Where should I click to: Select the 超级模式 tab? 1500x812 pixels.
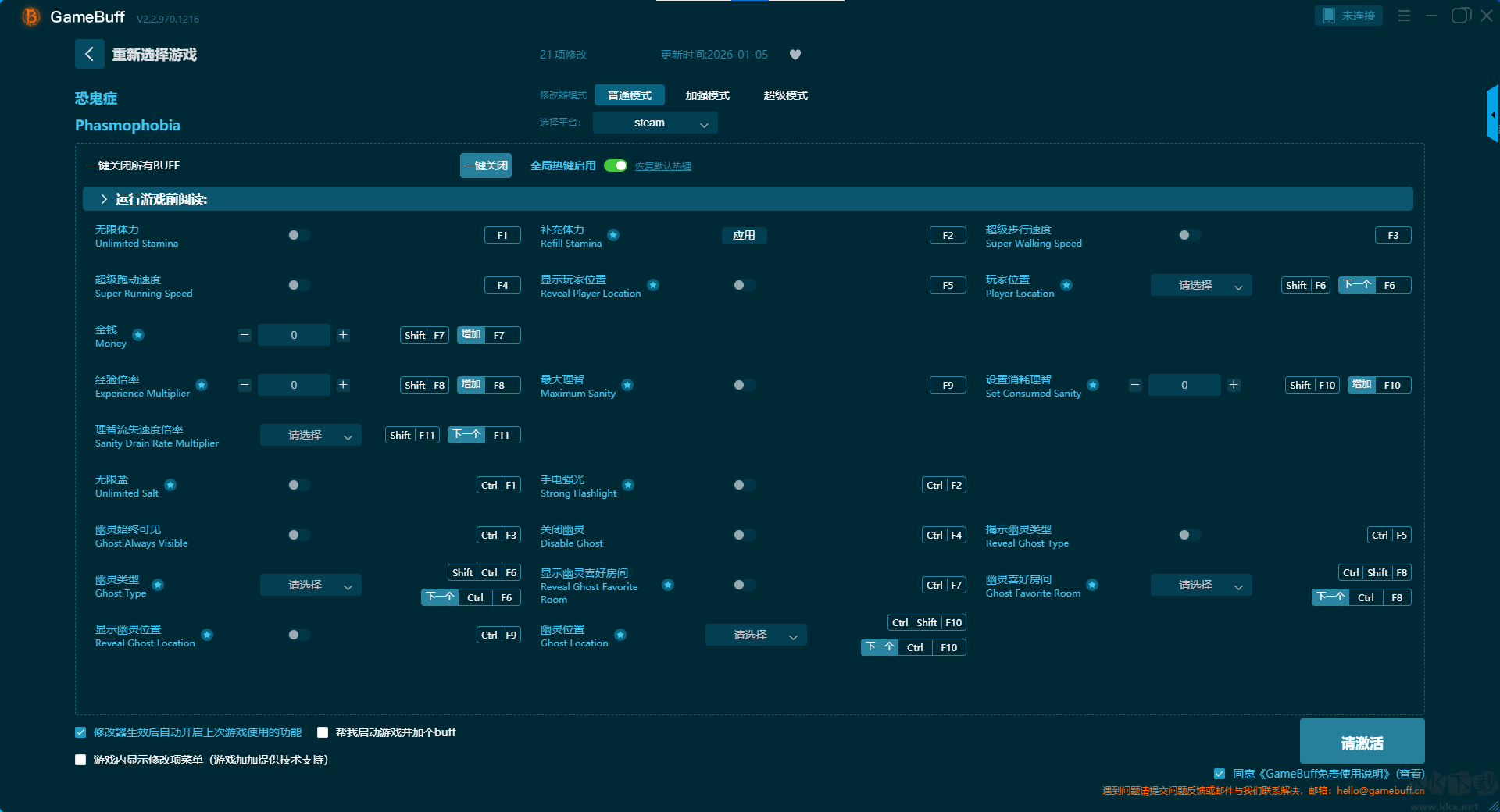785,95
